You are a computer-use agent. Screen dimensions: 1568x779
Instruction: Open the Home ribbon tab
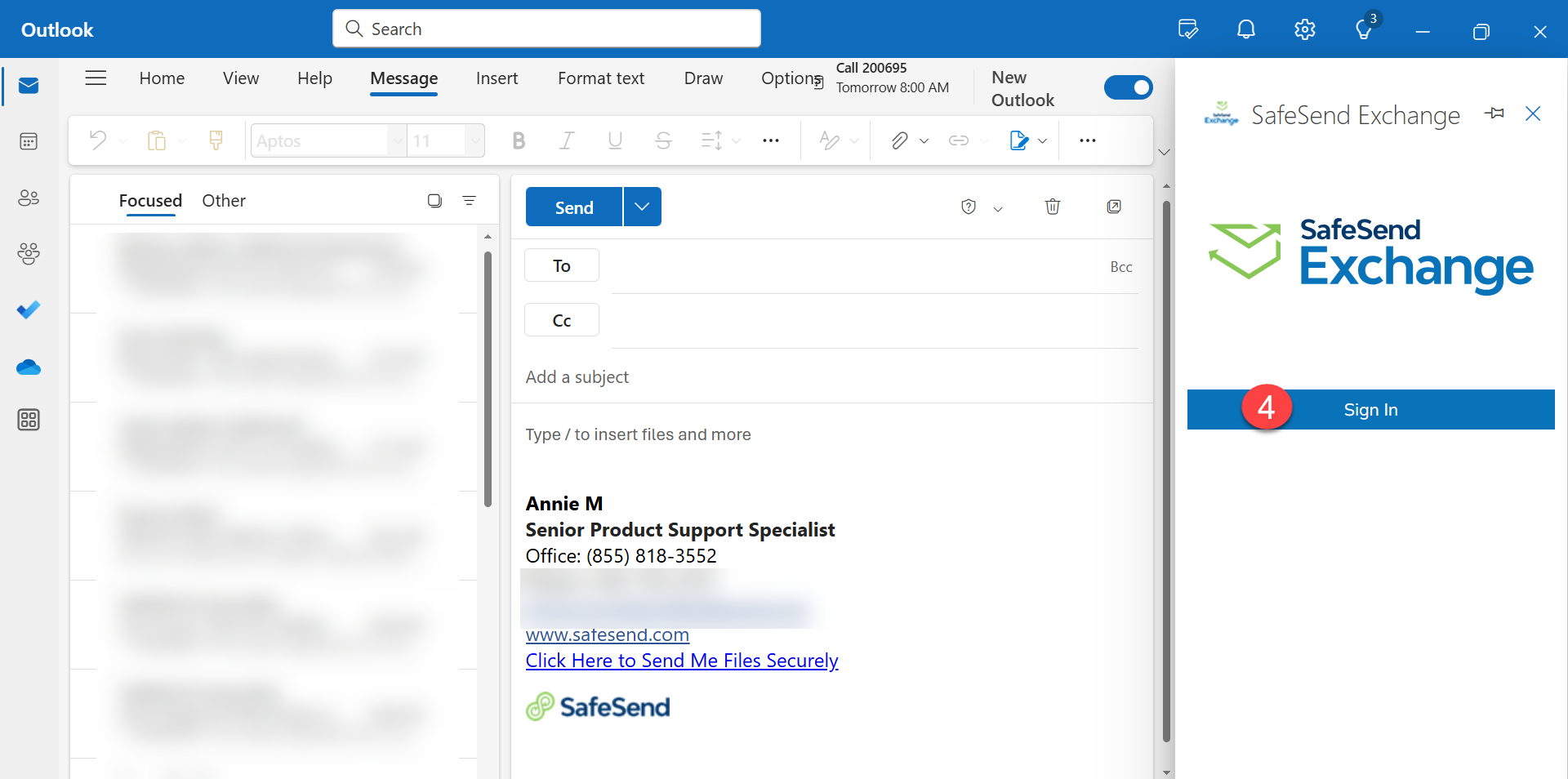(162, 78)
